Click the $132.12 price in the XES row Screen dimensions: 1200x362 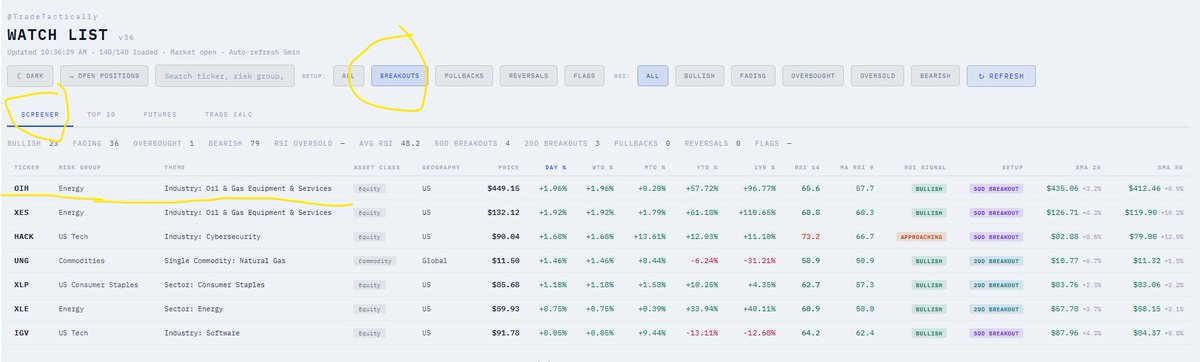click(502, 212)
